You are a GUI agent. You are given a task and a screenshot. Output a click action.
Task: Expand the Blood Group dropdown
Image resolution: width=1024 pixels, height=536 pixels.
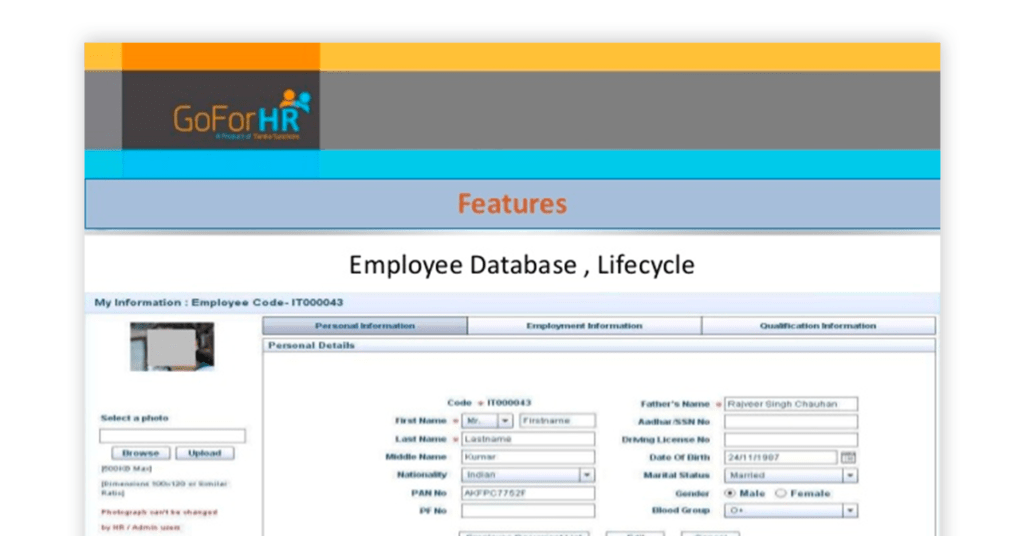point(791,511)
